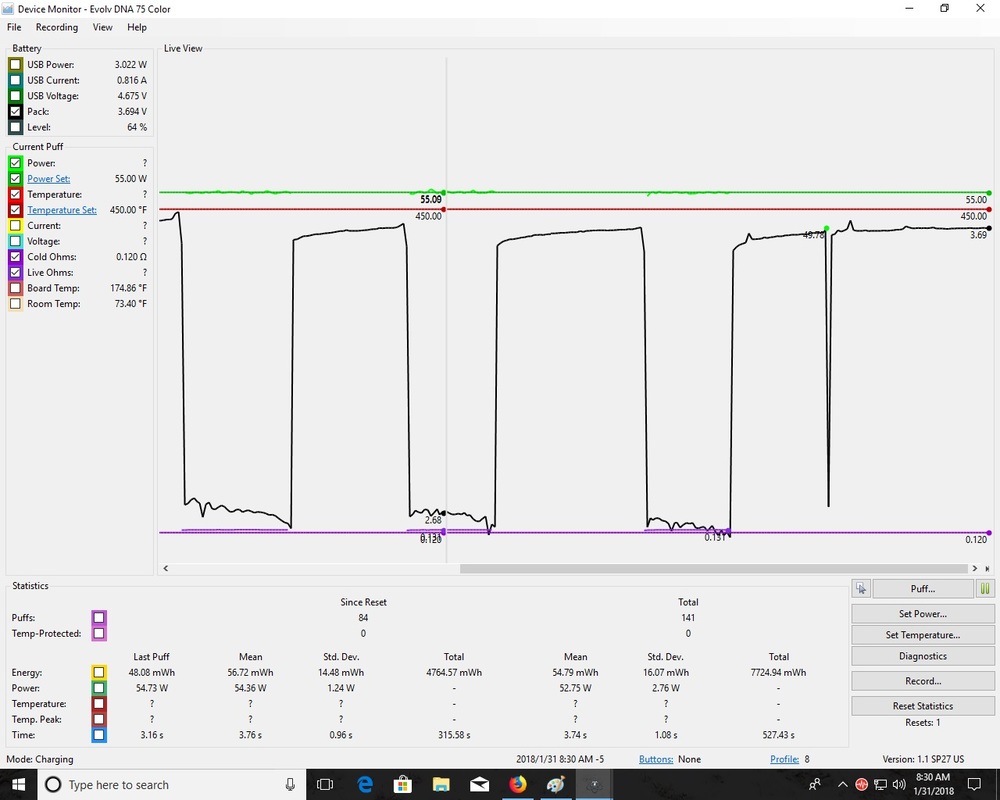
Task: Open the Mail app in the taskbar
Action: click(479, 784)
